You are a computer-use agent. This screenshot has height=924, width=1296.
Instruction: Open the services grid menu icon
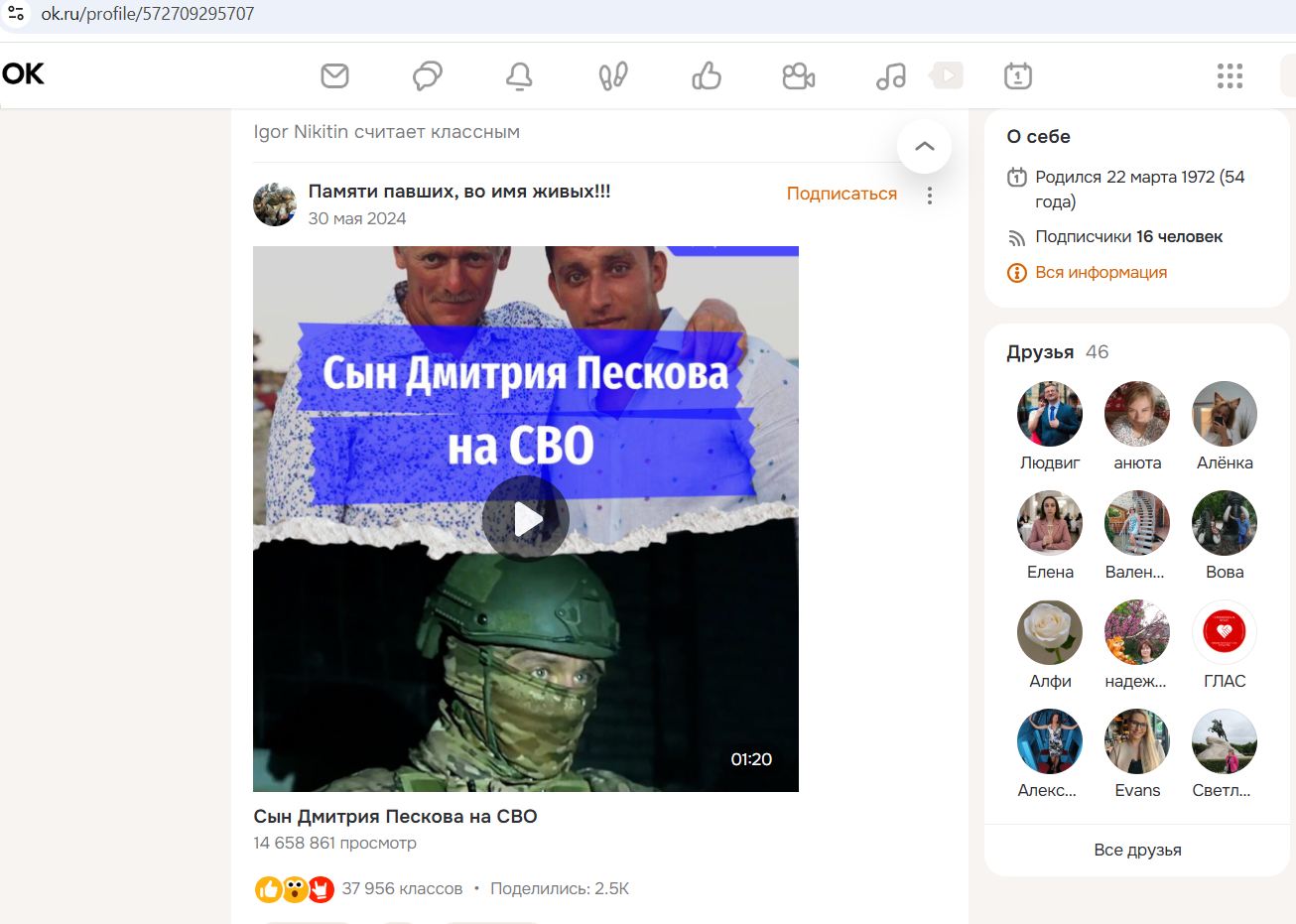pyautogui.click(x=1230, y=75)
